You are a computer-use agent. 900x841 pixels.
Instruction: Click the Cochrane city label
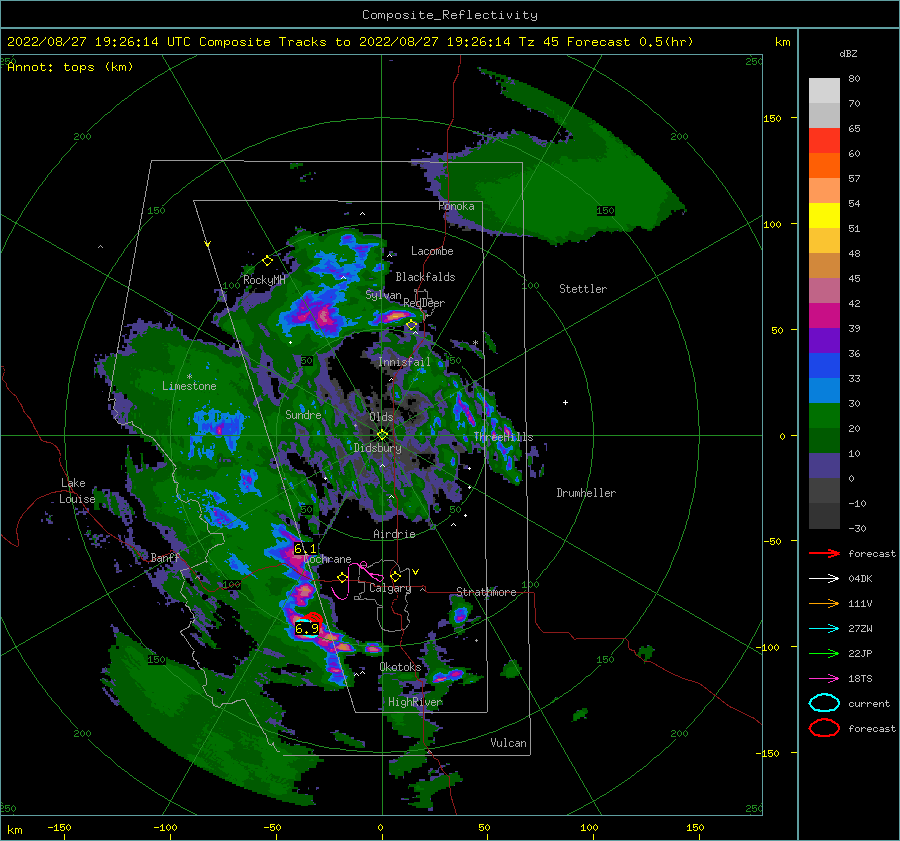pyautogui.click(x=327, y=559)
